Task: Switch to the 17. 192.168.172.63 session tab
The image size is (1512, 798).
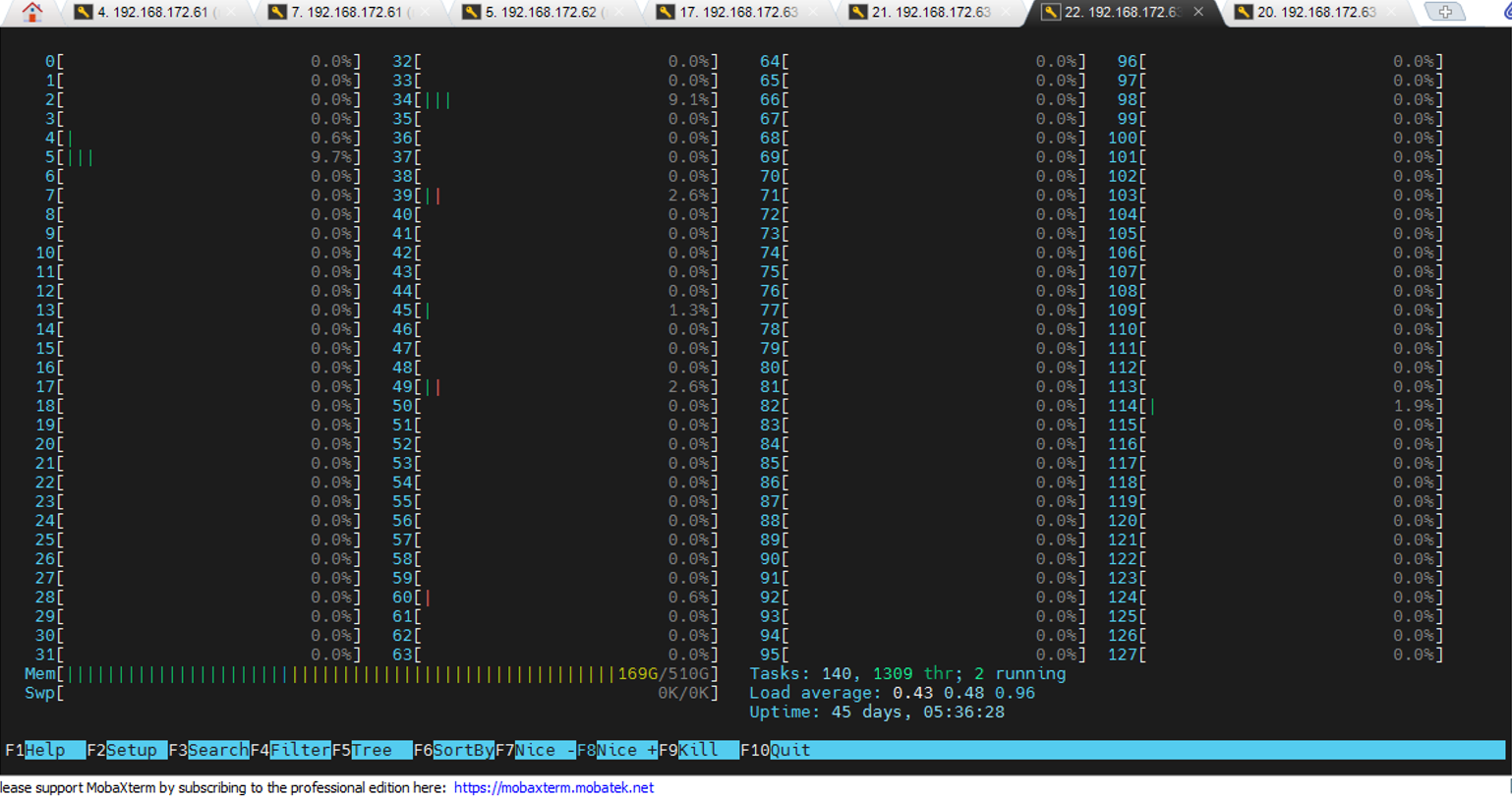Action: click(x=738, y=13)
